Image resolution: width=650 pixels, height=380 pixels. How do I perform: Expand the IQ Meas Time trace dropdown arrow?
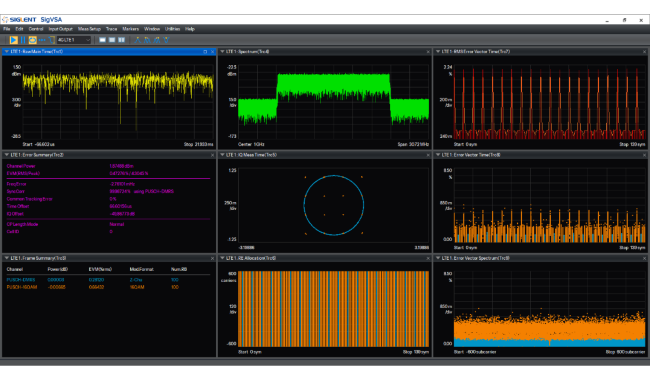point(222,155)
